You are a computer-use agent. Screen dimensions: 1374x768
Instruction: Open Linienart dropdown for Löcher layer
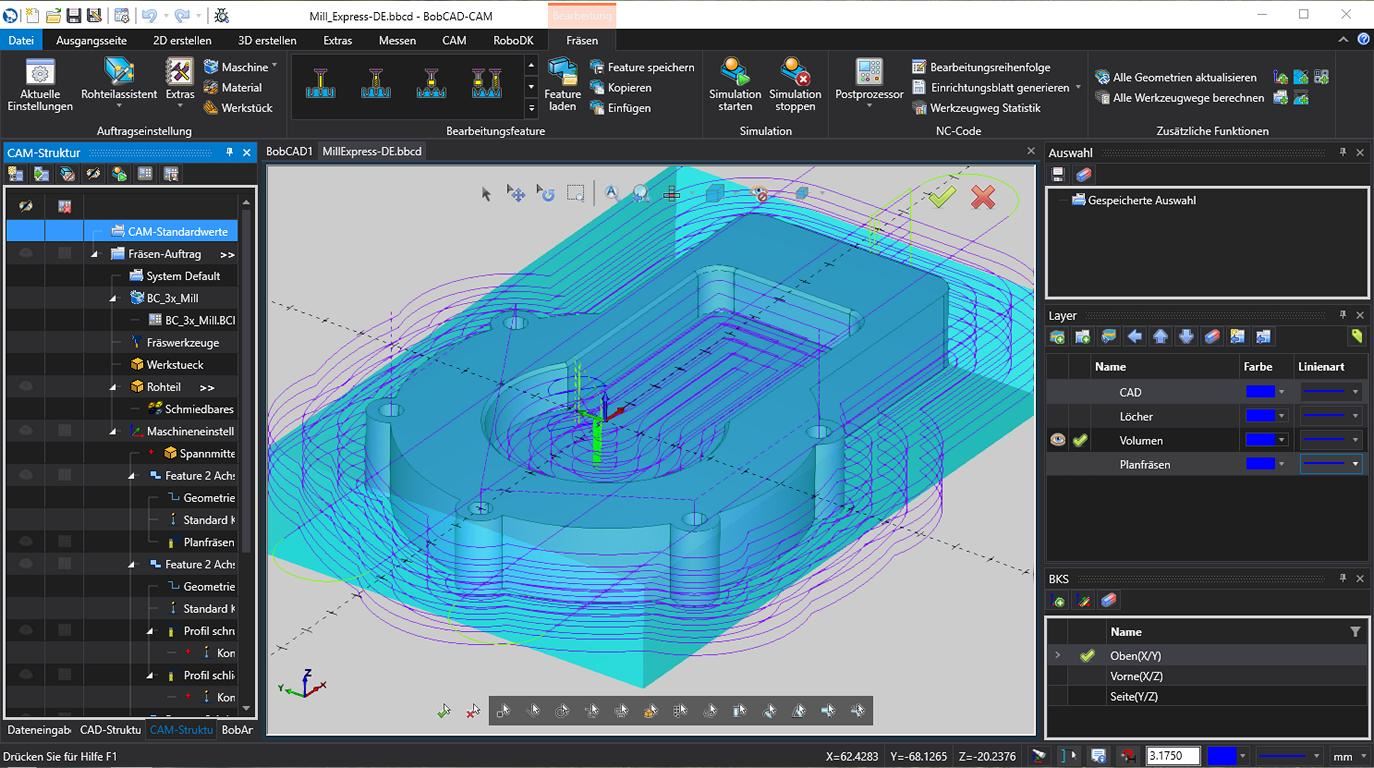pyautogui.click(x=1355, y=416)
